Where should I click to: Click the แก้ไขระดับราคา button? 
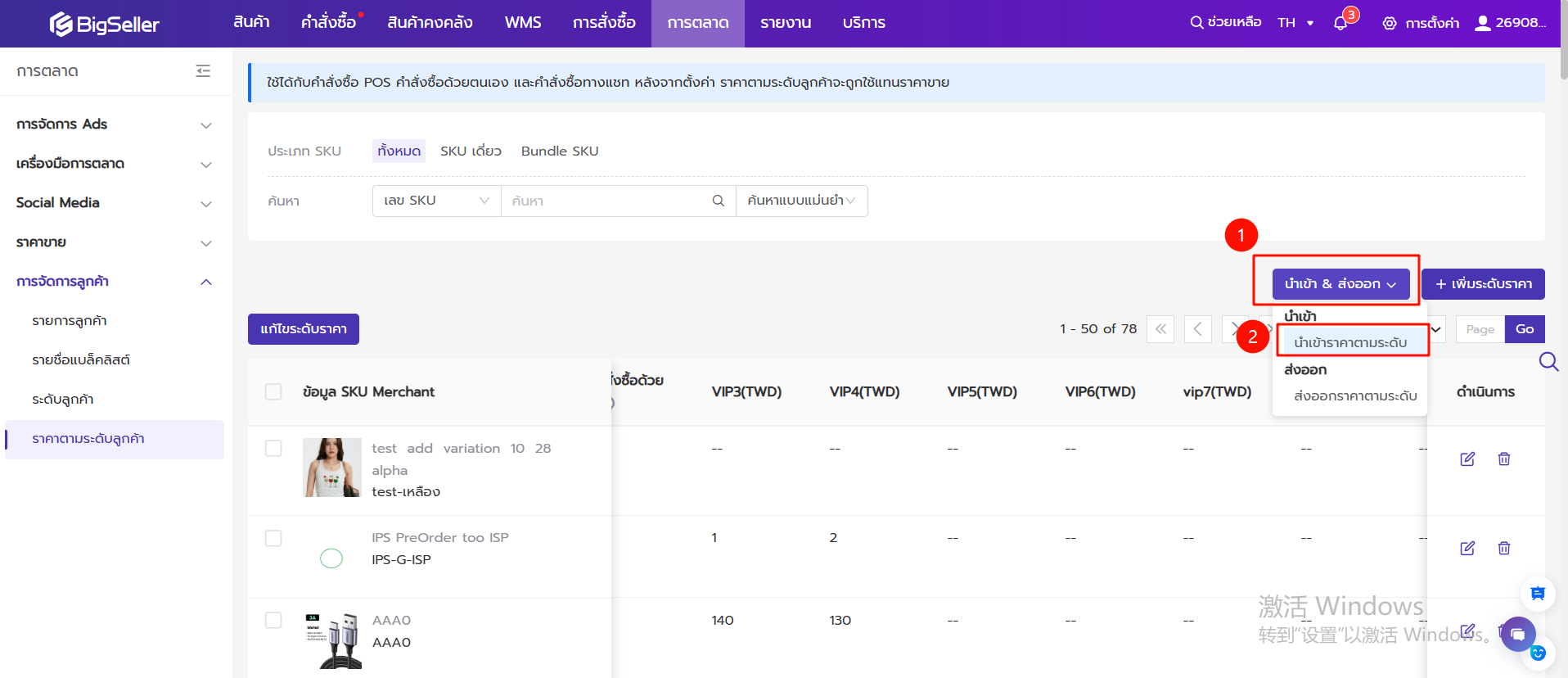pyautogui.click(x=304, y=329)
